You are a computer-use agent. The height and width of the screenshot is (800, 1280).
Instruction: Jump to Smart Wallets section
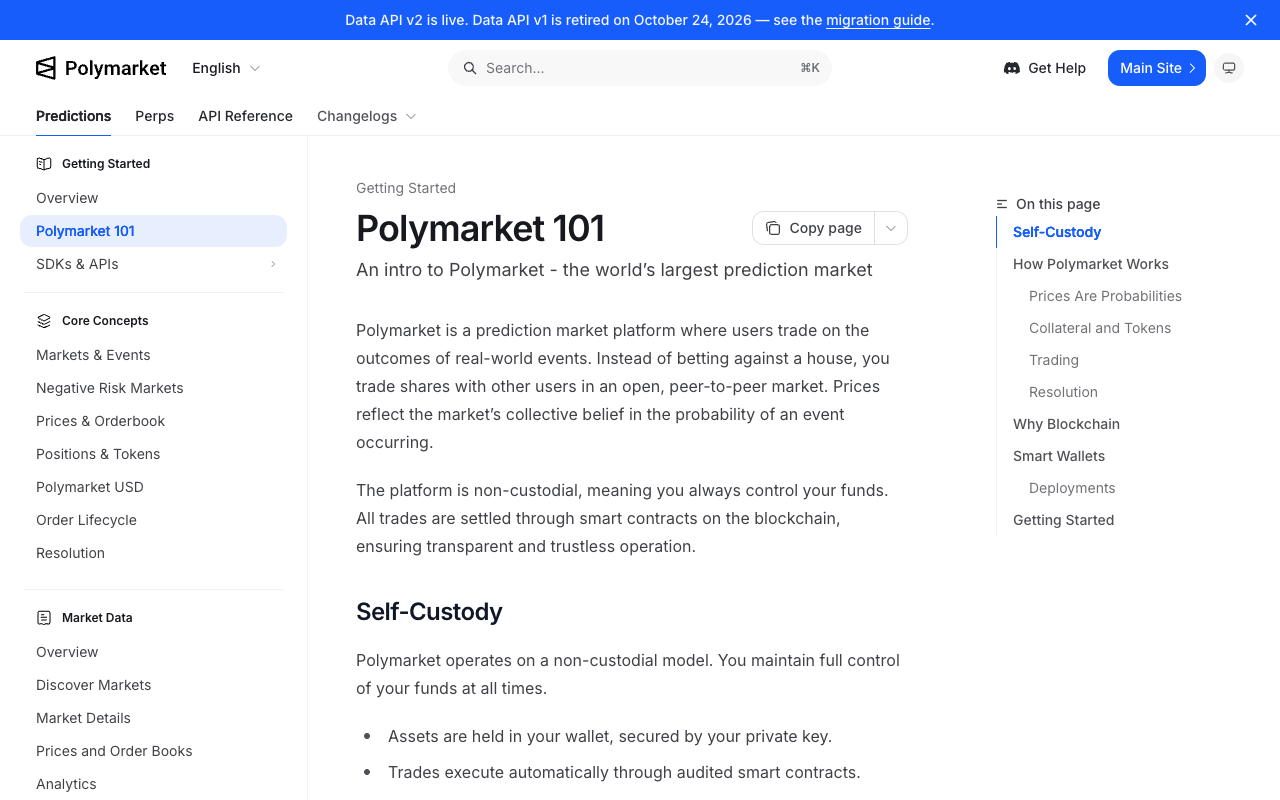(x=1059, y=456)
